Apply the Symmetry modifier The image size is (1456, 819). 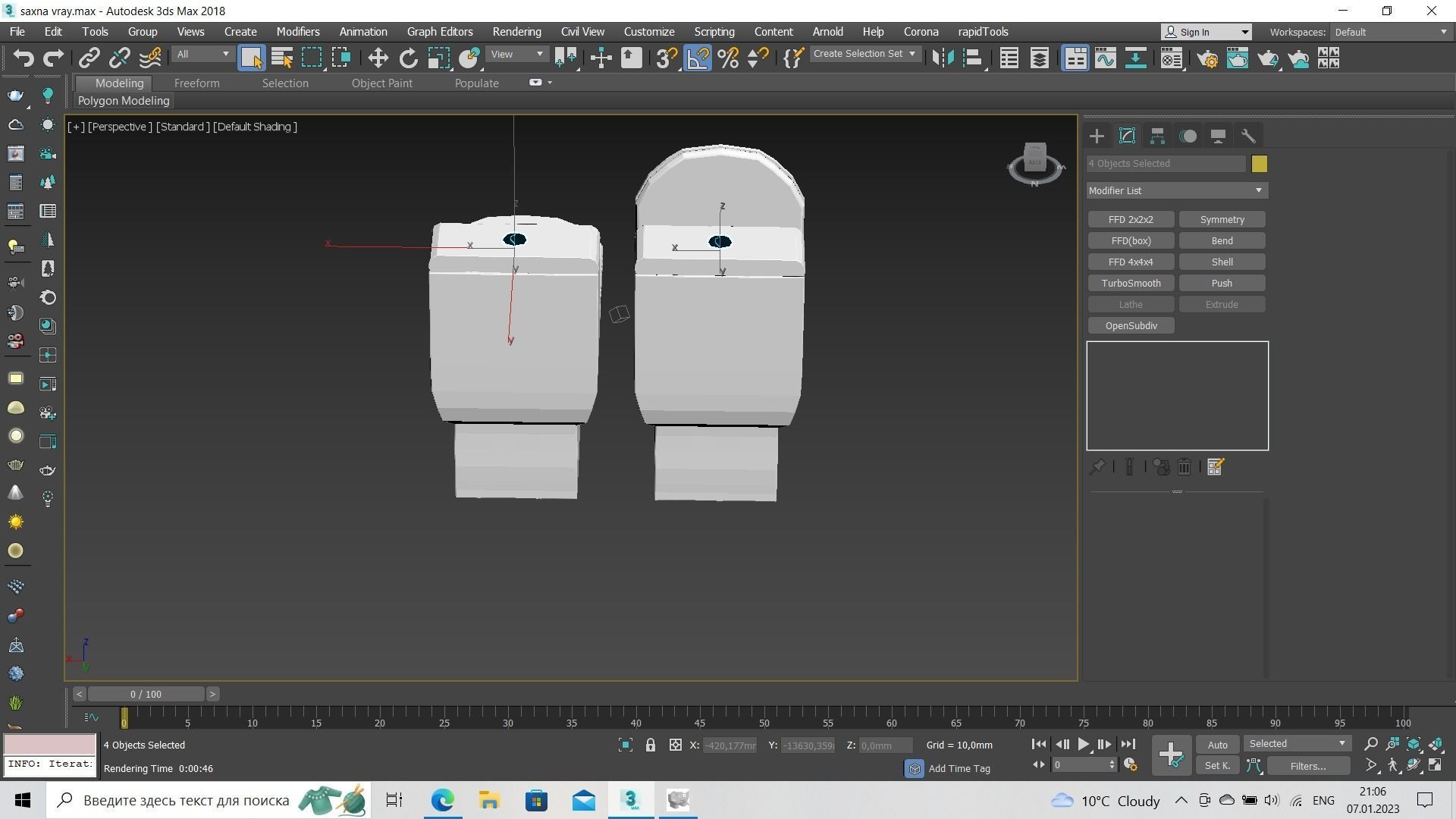[1222, 219]
